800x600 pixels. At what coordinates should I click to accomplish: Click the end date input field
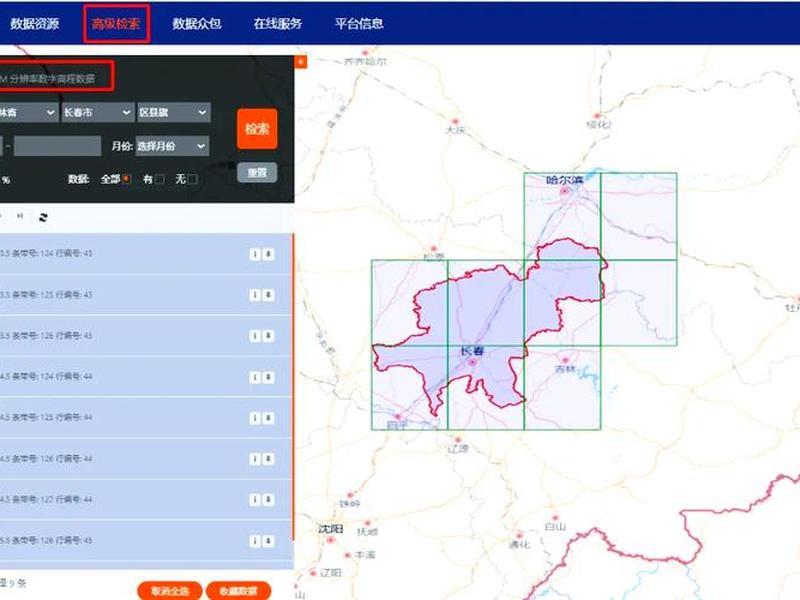click(x=57, y=146)
